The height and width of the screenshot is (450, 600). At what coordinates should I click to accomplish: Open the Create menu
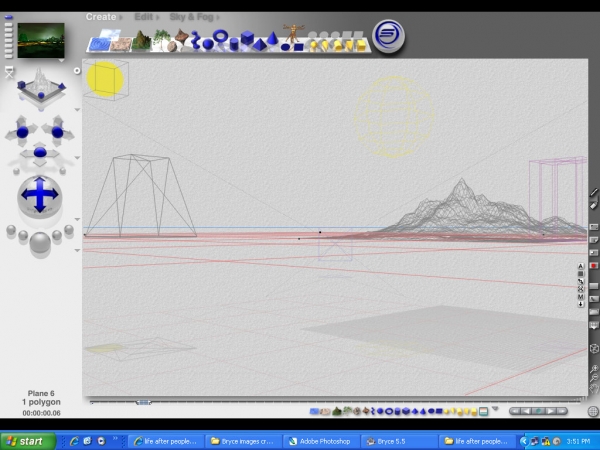[101, 17]
